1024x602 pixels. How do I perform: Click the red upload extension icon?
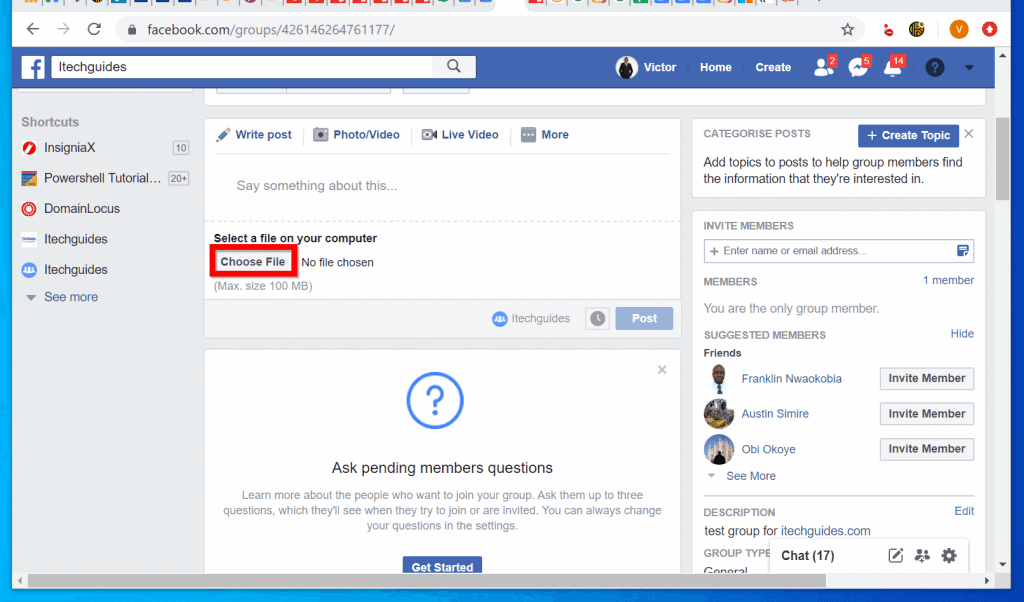click(989, 29)
